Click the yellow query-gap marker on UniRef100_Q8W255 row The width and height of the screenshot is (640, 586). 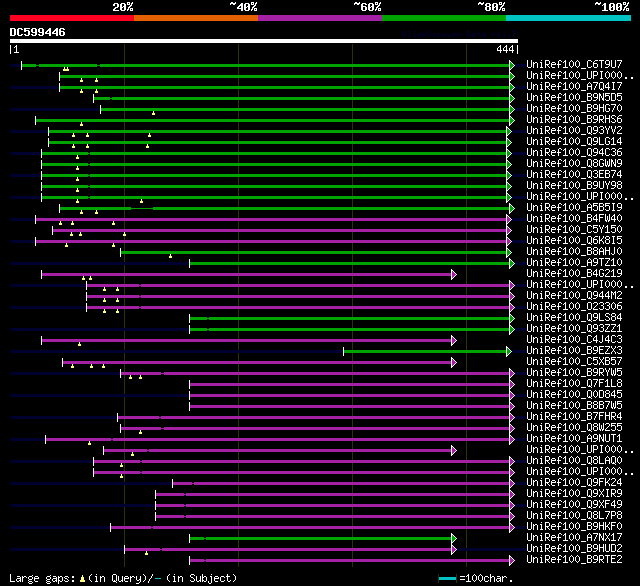coord(140,432)
